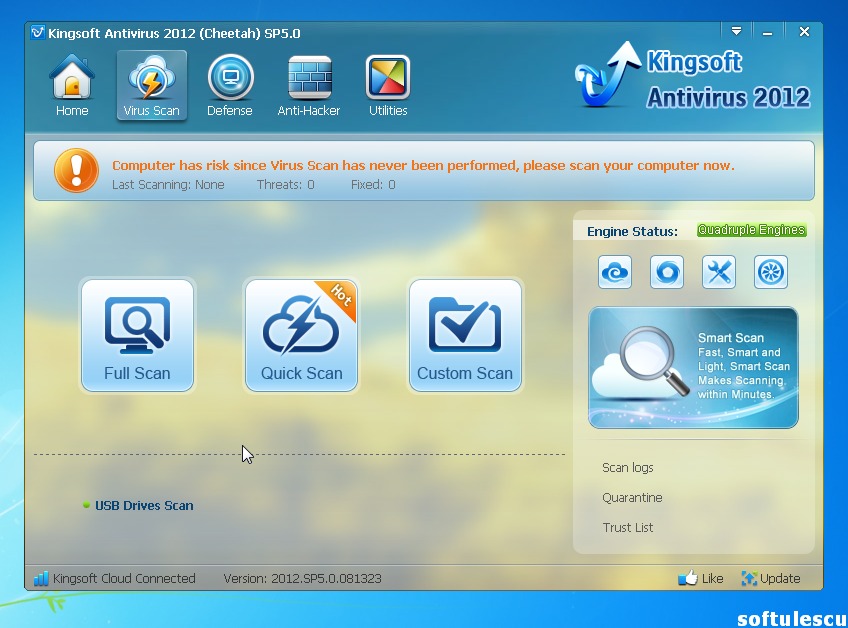
Task: Open Scan logs
Action: pyautogui.click(x=628, y=467)
